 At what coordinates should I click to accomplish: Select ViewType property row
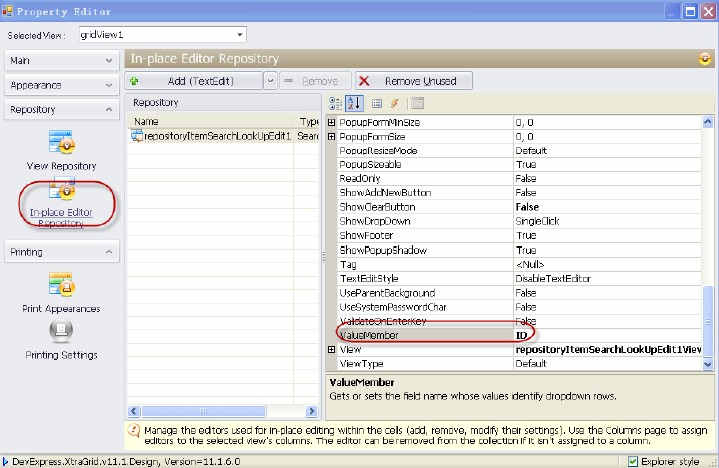519,364
